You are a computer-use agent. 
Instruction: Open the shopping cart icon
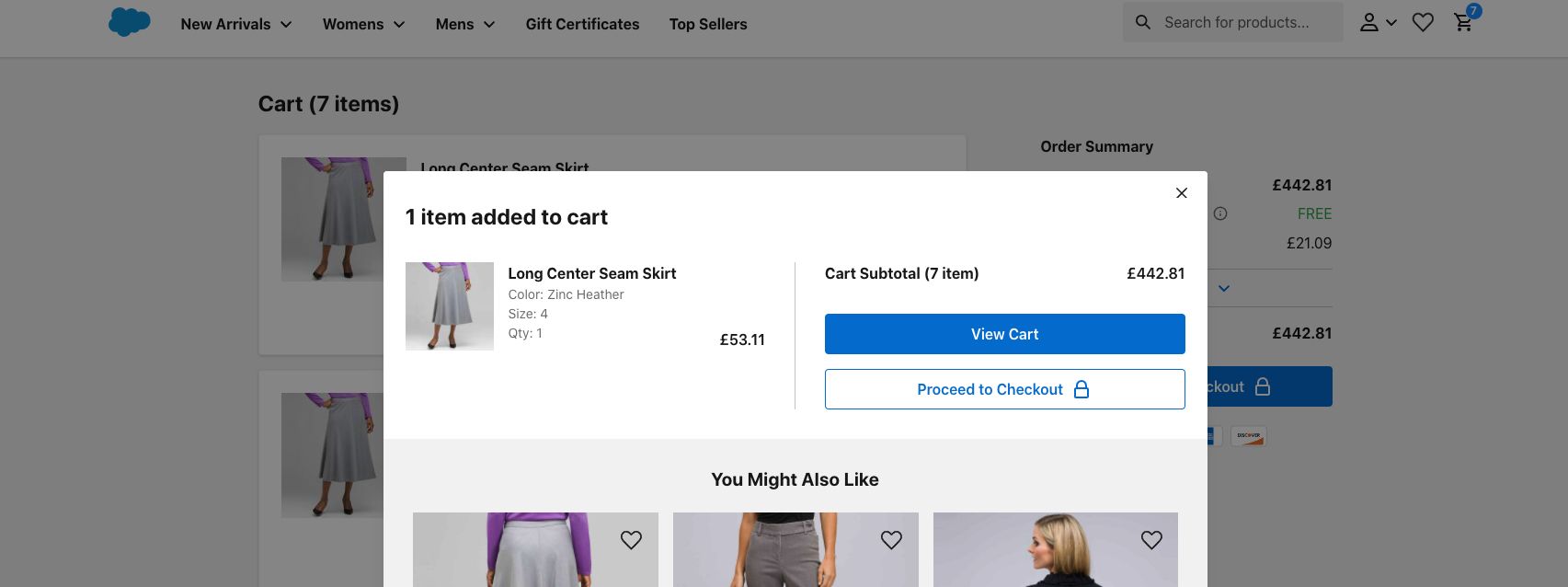(x=1463, y=22)
